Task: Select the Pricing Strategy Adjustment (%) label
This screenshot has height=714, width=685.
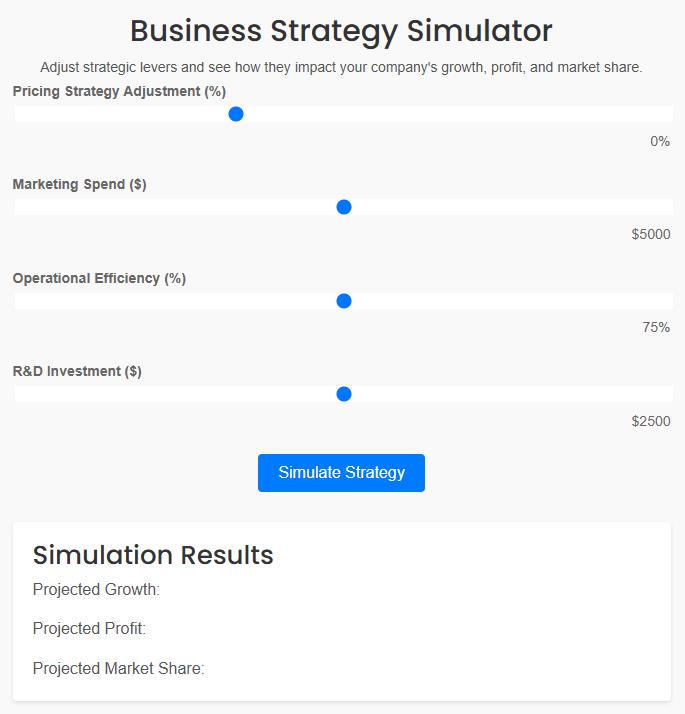Action: click(x=119, y=91)
